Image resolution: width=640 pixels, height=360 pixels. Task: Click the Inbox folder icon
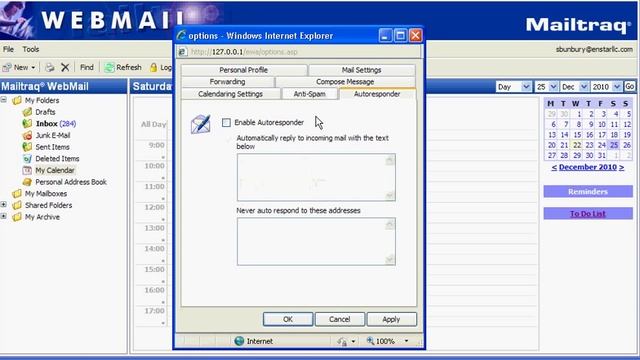(x=27, y=123)
